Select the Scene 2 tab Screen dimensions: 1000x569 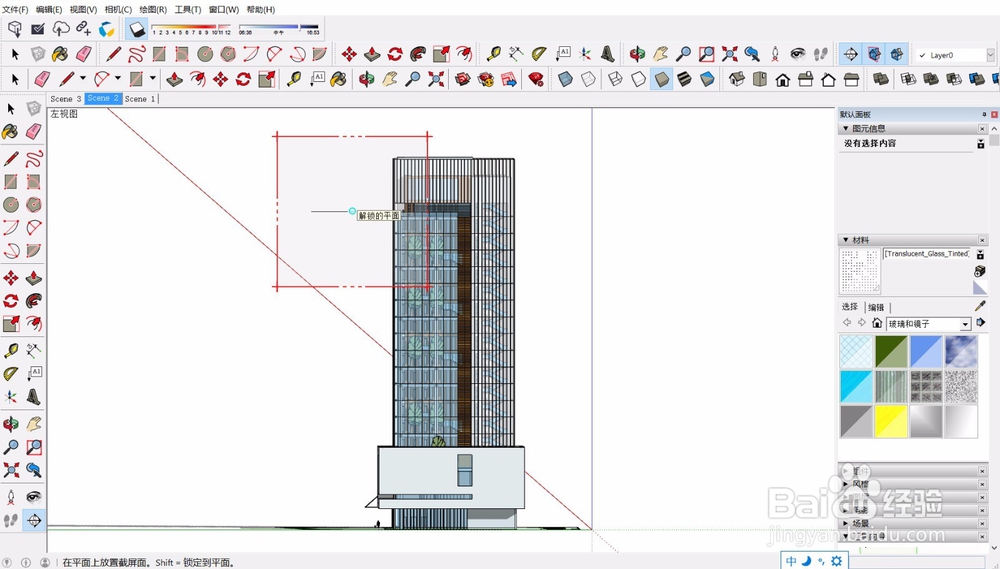pyautogui.click(x=103, y=98)
